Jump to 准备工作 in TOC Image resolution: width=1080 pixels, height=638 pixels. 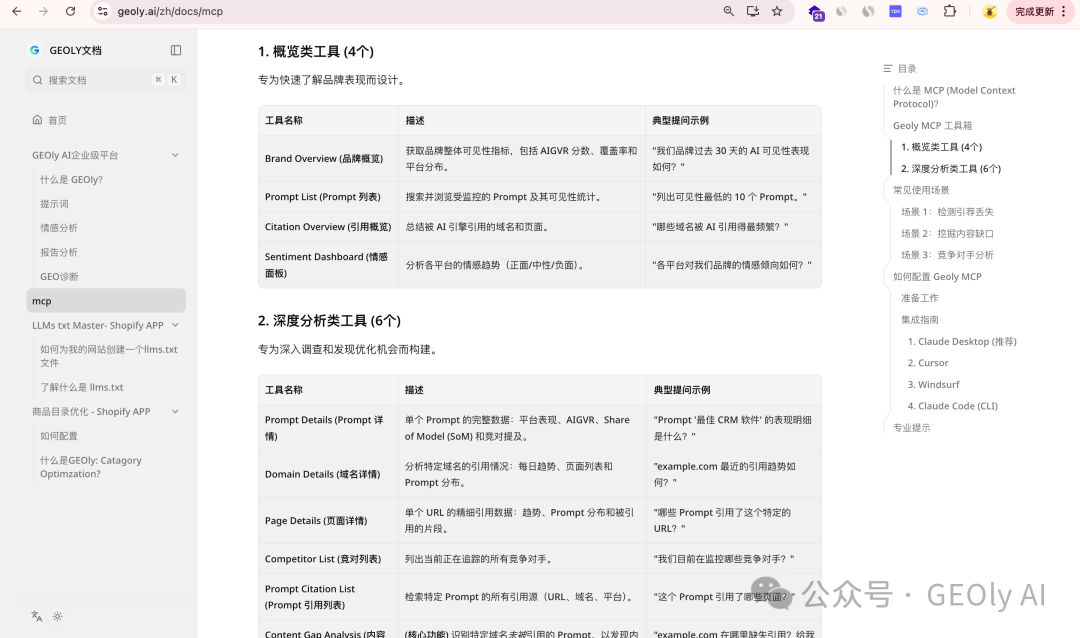click(920, 298)
